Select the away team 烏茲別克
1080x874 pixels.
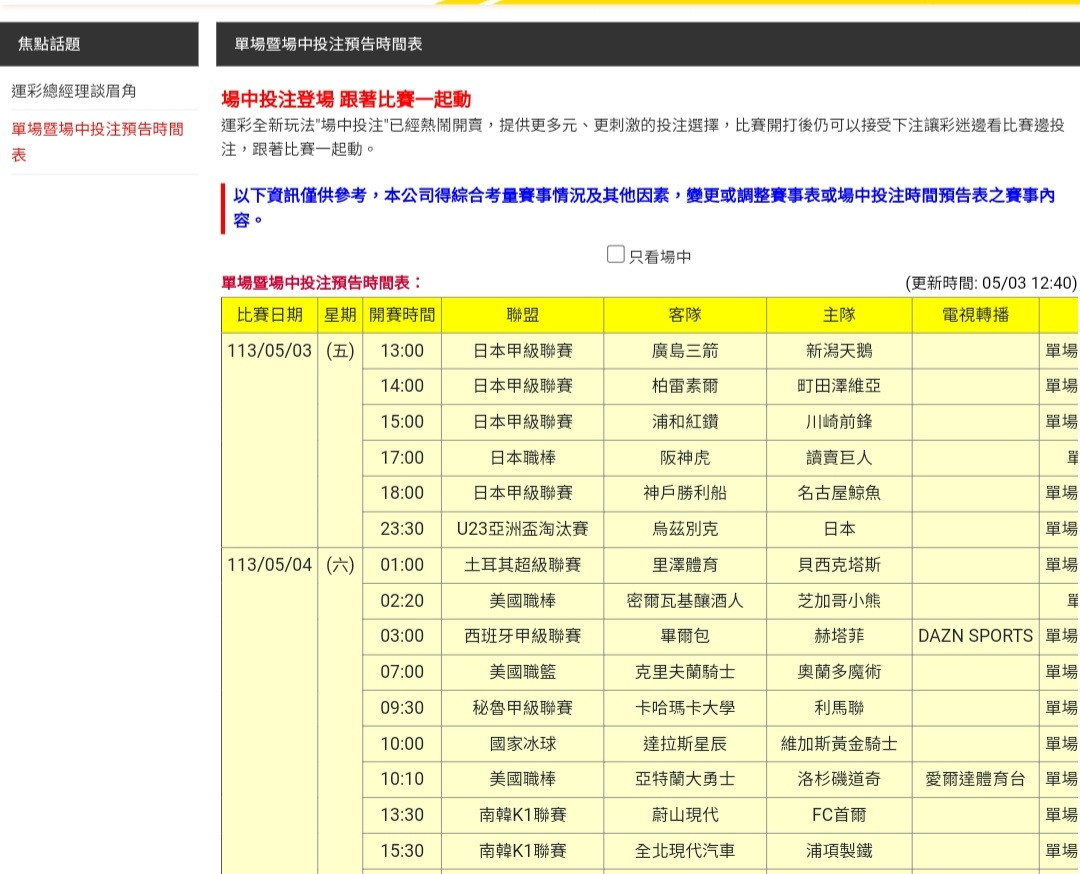coord(685,529)
